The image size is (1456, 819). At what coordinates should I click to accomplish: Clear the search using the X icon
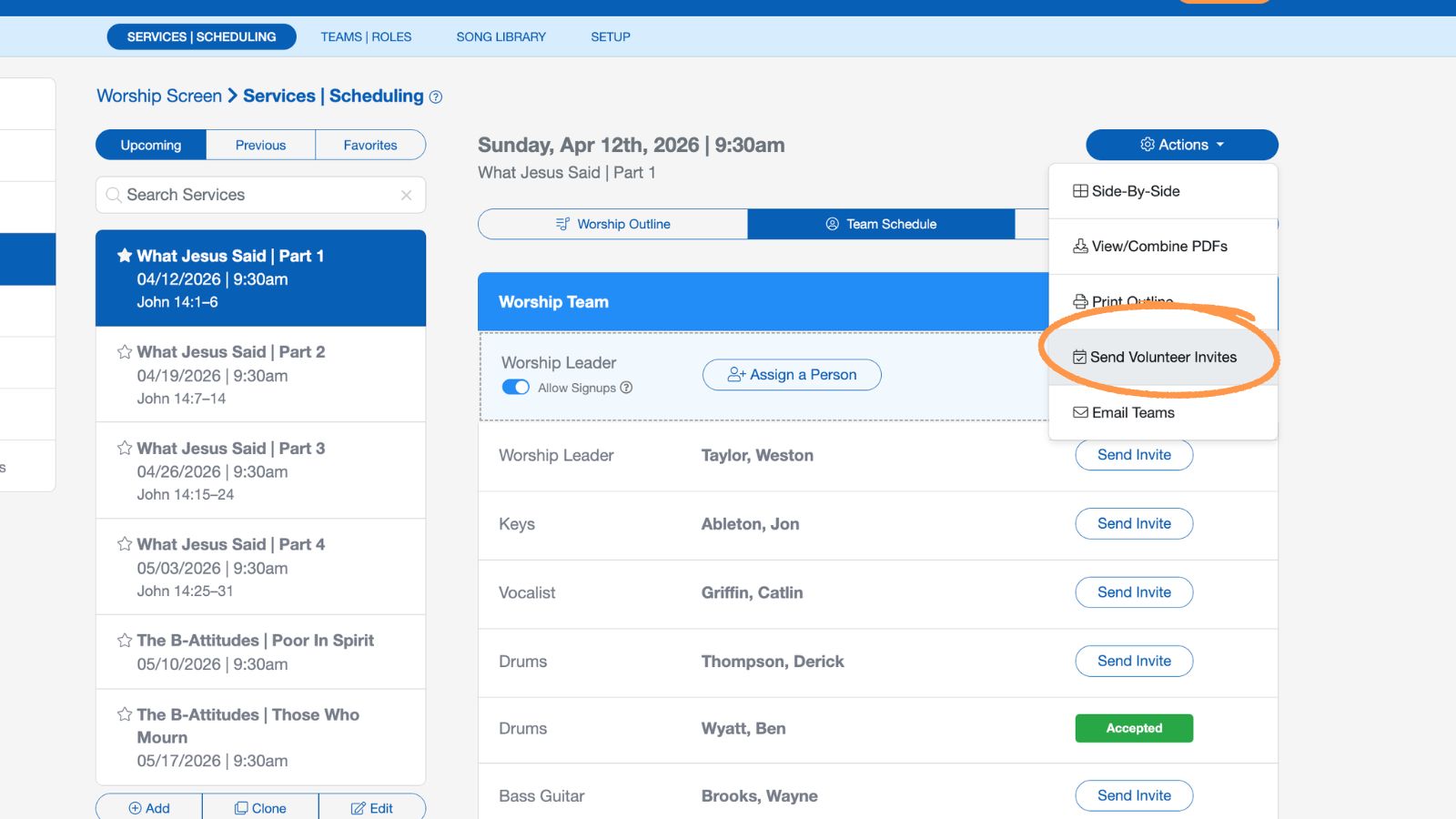(x=407, y=195)
